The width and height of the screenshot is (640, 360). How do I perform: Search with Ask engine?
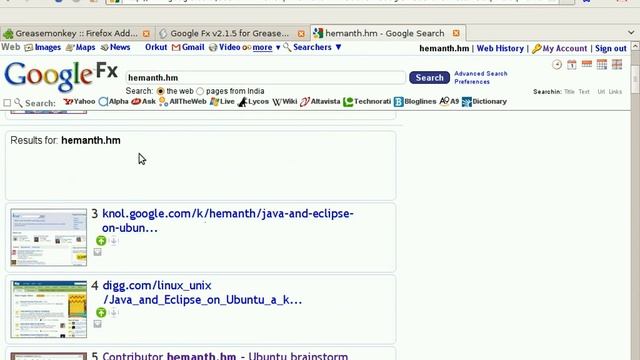[144, 102]
